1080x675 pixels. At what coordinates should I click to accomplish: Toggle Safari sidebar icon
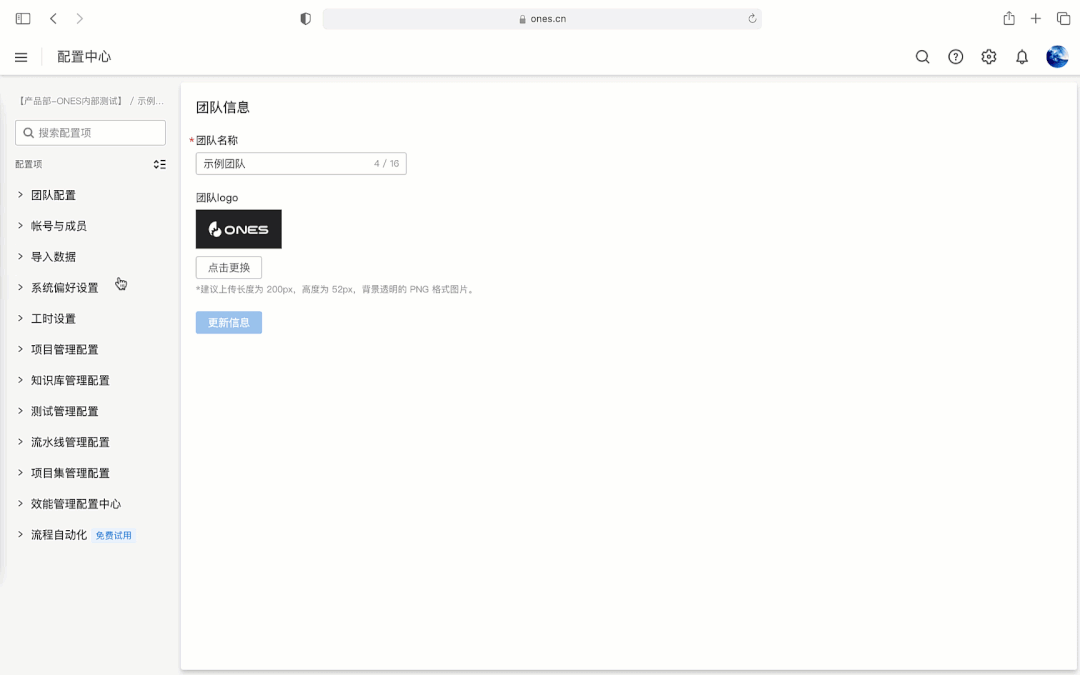pyautogui.click(x=23, y=19)
